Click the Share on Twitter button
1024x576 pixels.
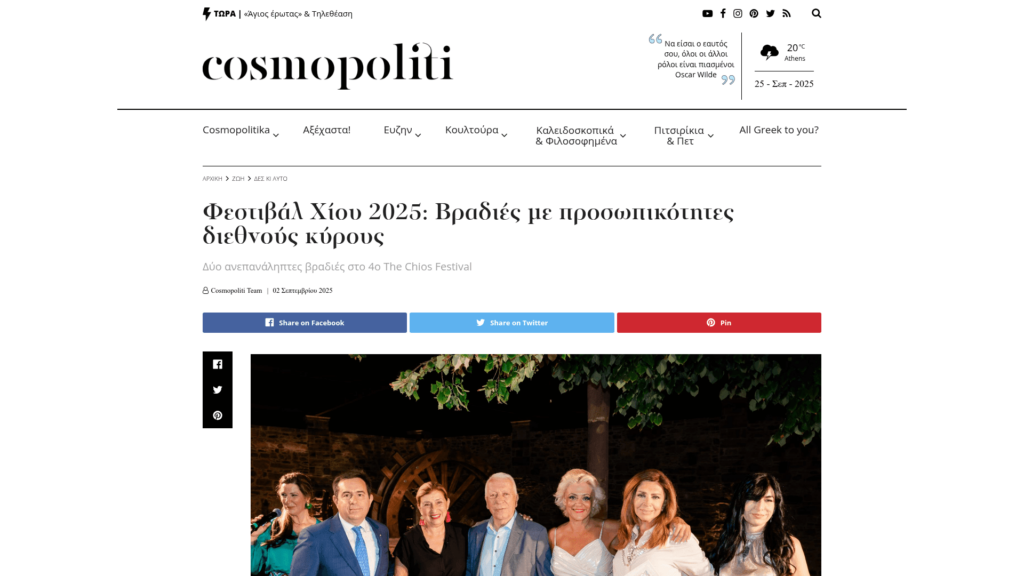coord(512,323)
